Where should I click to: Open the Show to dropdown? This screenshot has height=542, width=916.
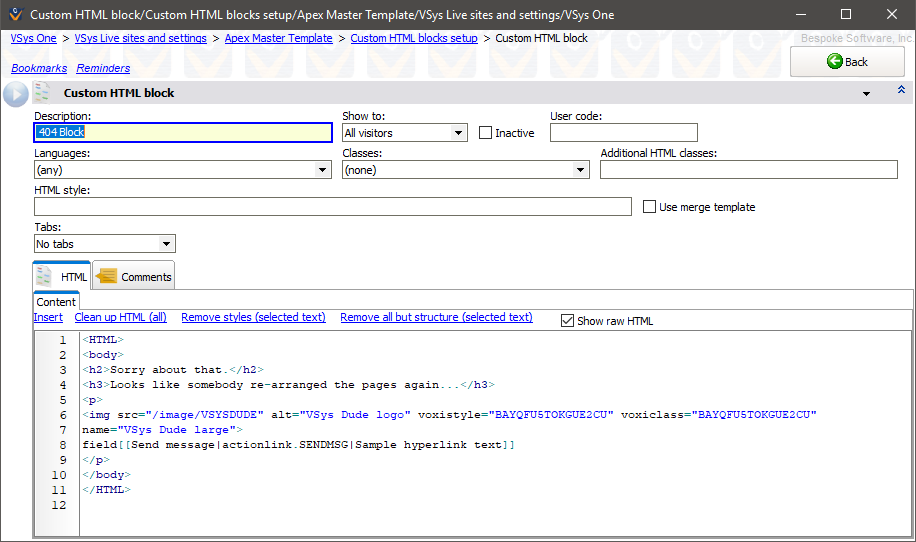[x=404, y=133]
